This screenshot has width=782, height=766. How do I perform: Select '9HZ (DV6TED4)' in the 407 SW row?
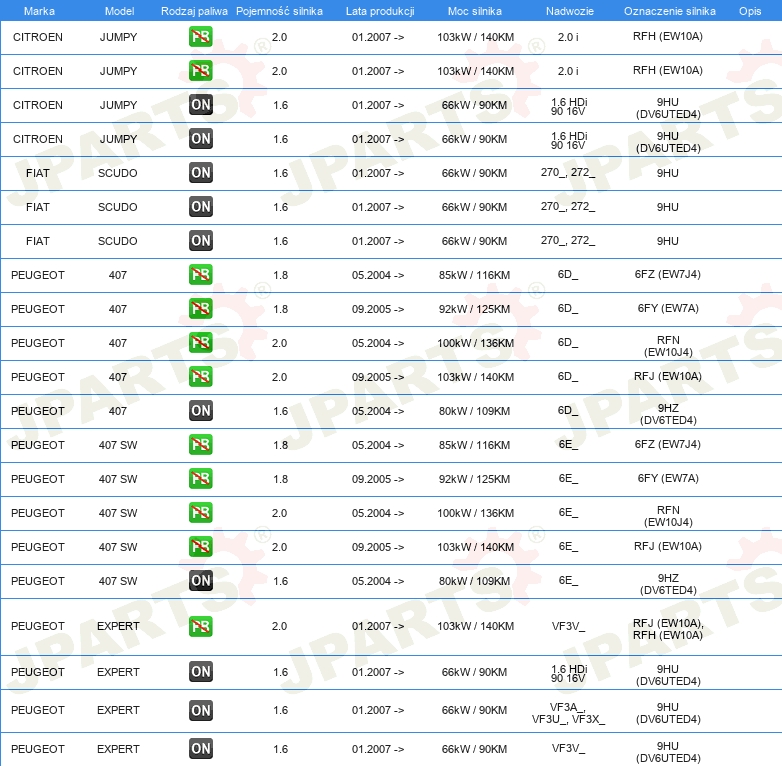point(668,584)
